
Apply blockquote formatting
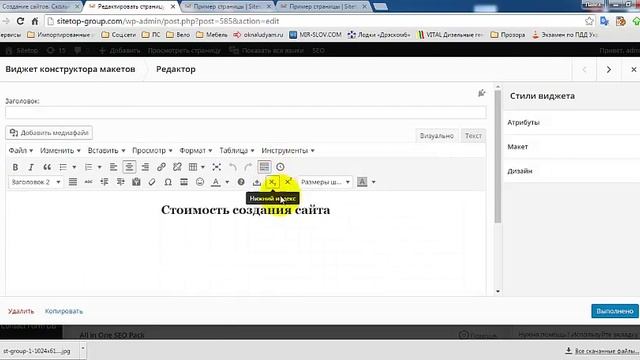(47, 167)
